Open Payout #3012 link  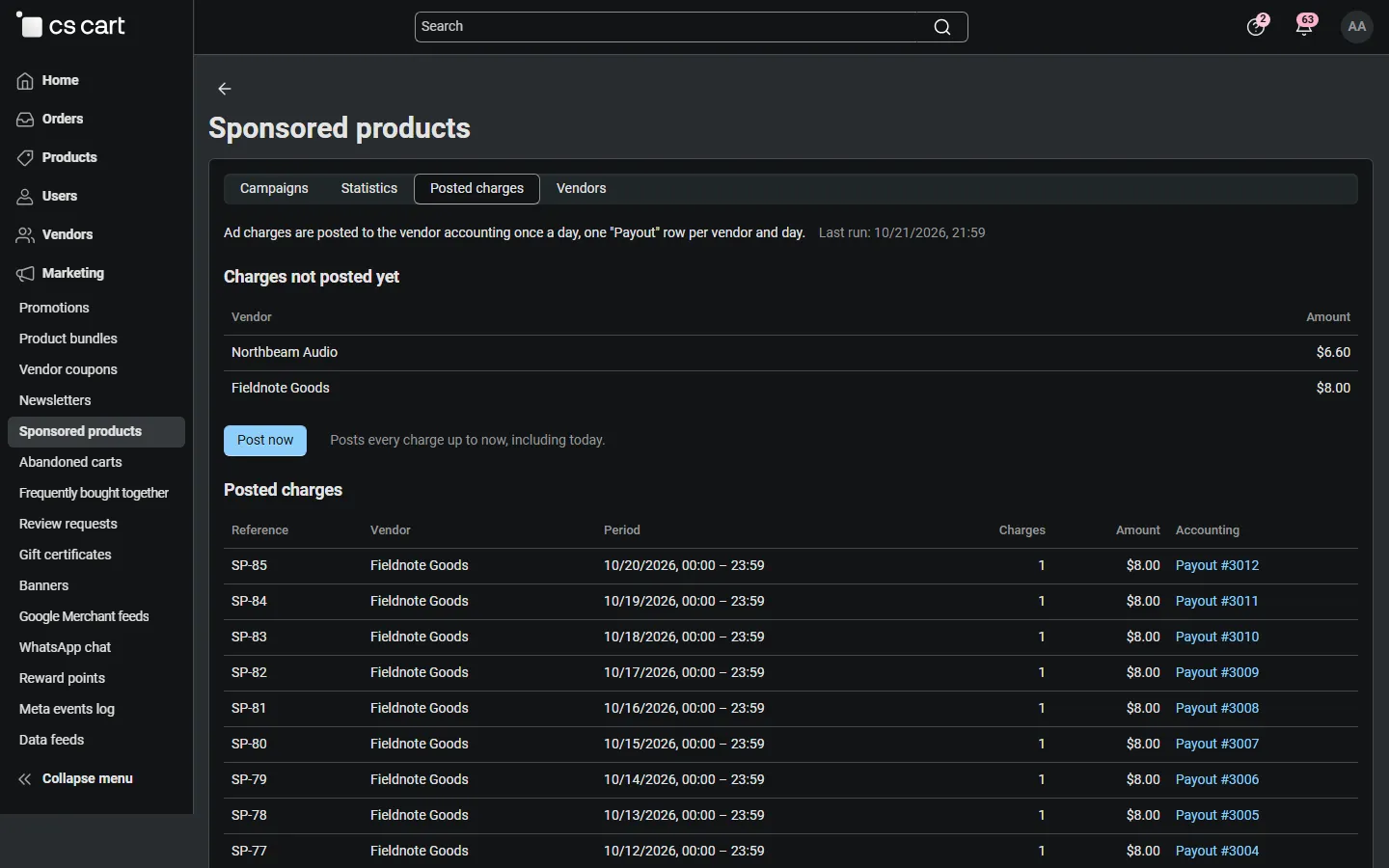(x=1217, y=565)
